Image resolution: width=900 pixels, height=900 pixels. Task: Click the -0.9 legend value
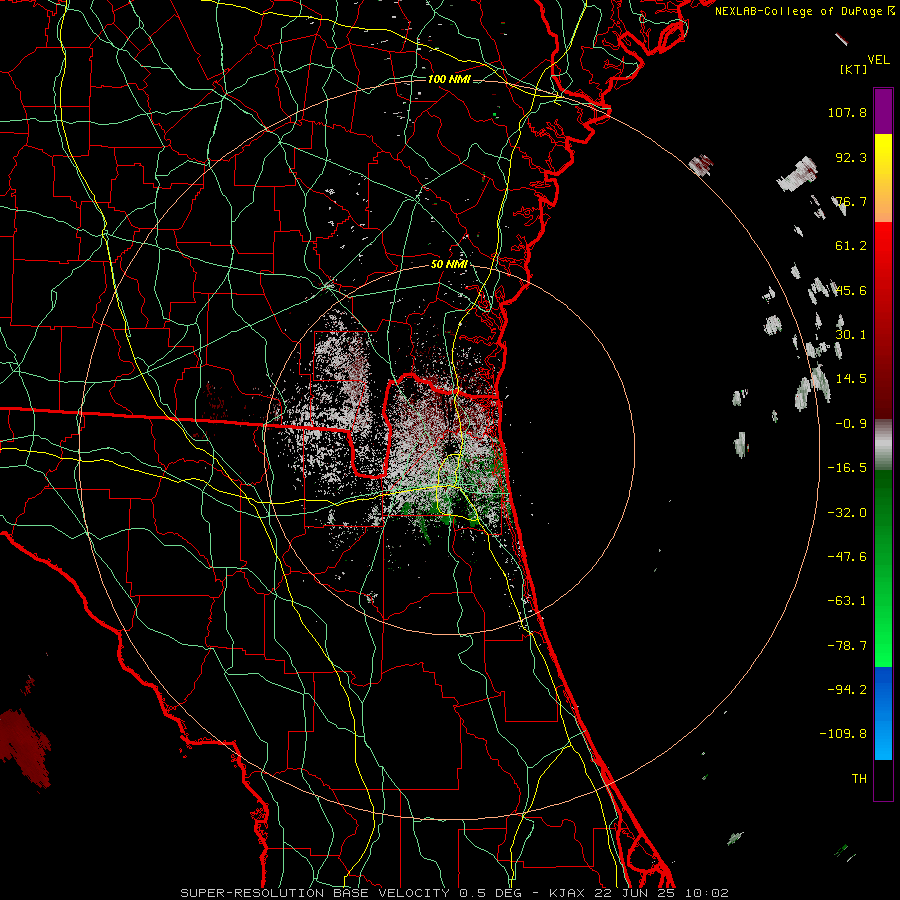click(851, 423)
